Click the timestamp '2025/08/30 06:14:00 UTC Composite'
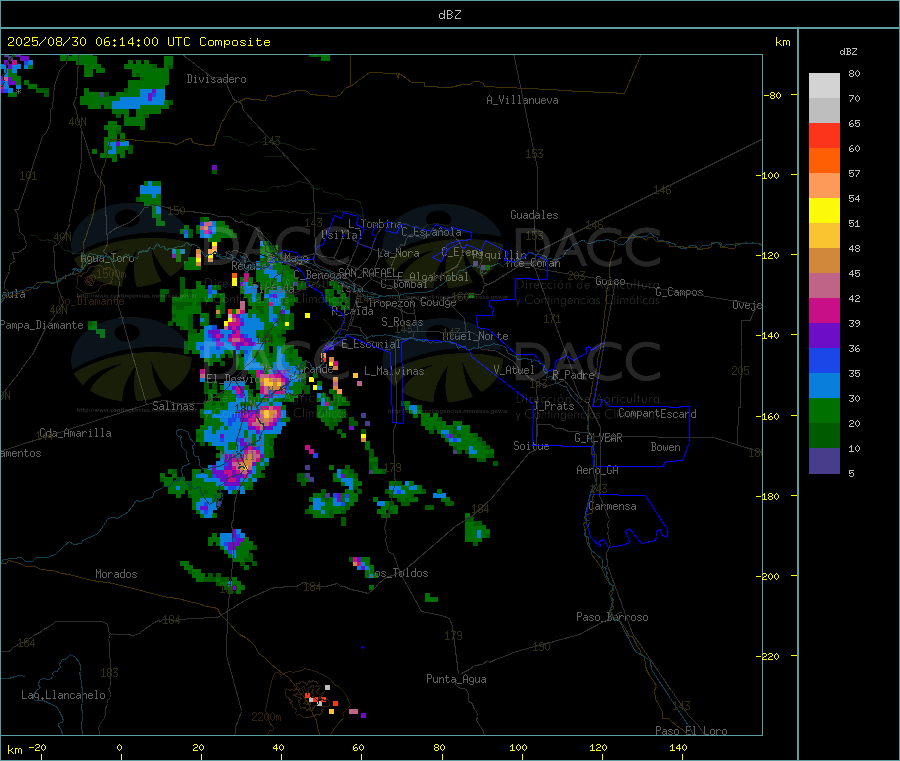 (138, 42)
